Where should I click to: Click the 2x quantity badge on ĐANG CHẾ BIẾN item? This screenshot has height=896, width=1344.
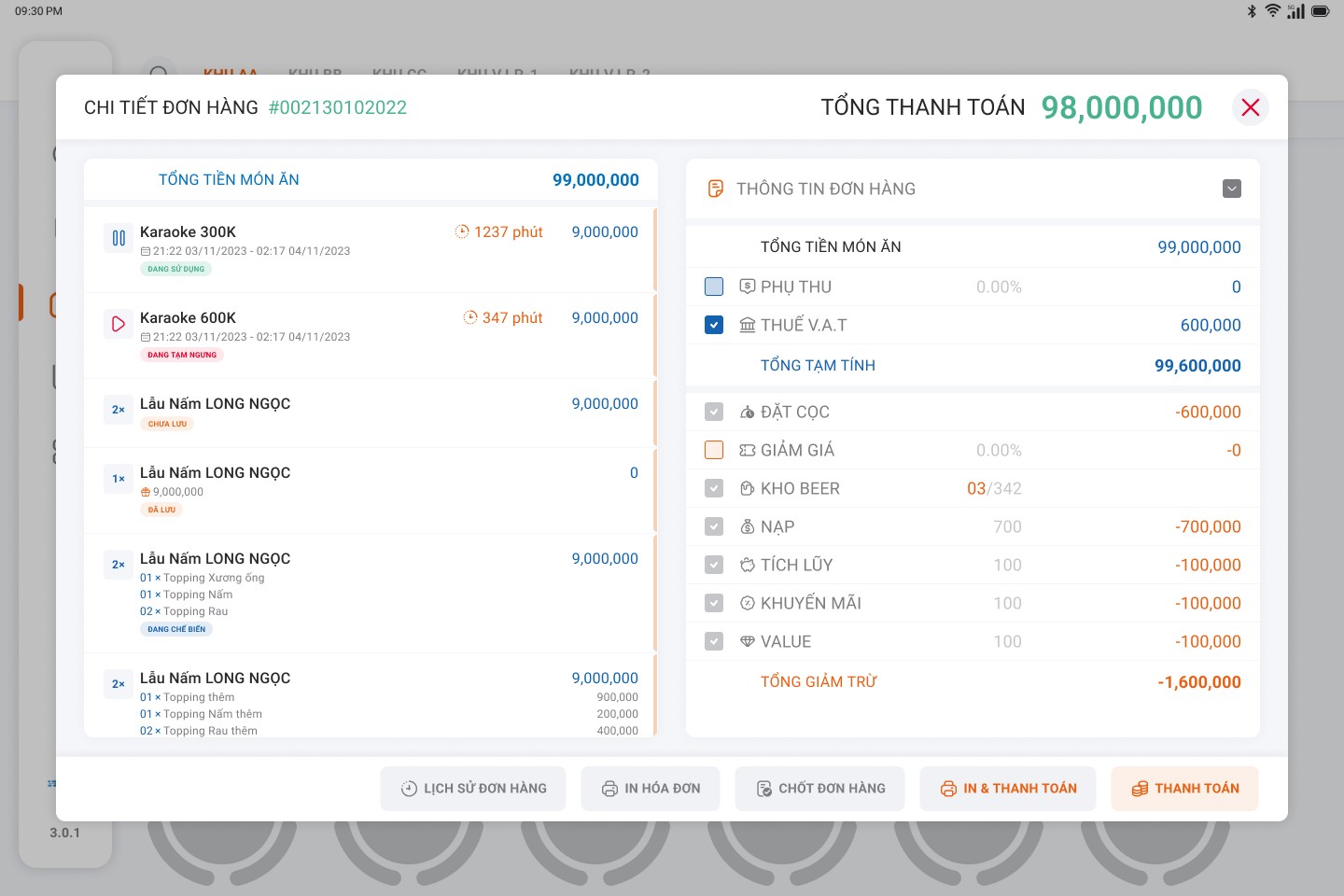pyautogui.click(x=119, y=565)
